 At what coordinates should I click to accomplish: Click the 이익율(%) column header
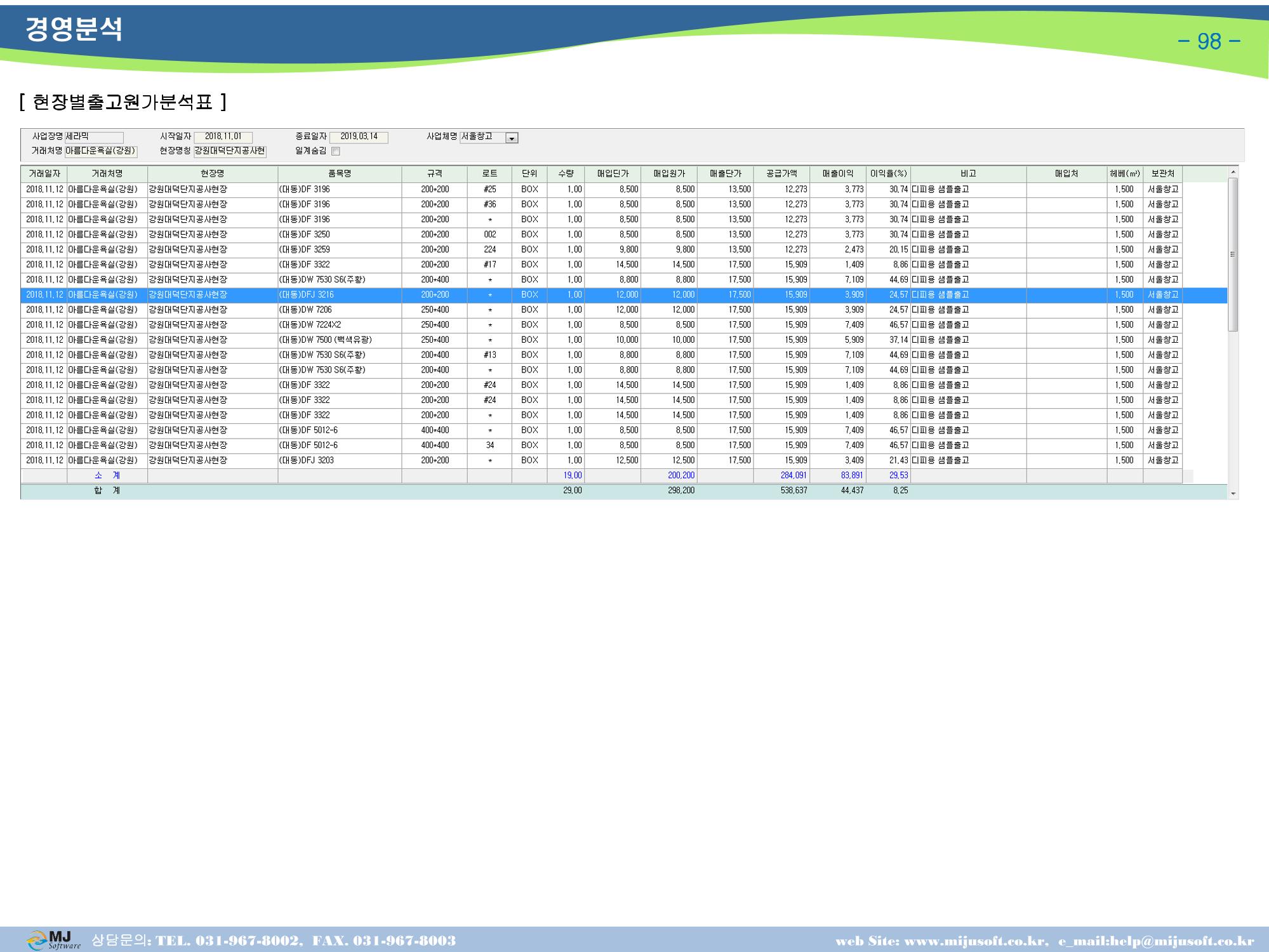(x=889, y=174)
